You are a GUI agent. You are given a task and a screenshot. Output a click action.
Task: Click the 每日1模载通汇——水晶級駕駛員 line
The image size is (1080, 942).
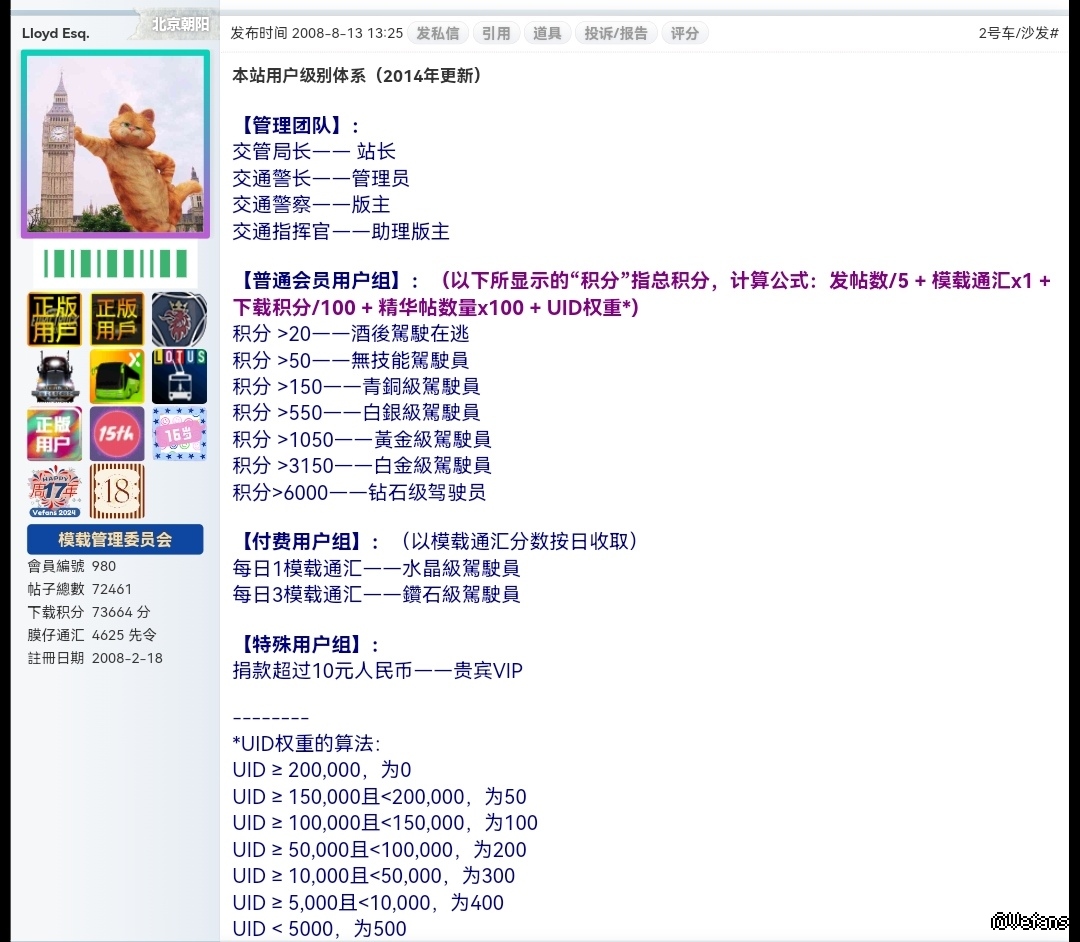376,568
